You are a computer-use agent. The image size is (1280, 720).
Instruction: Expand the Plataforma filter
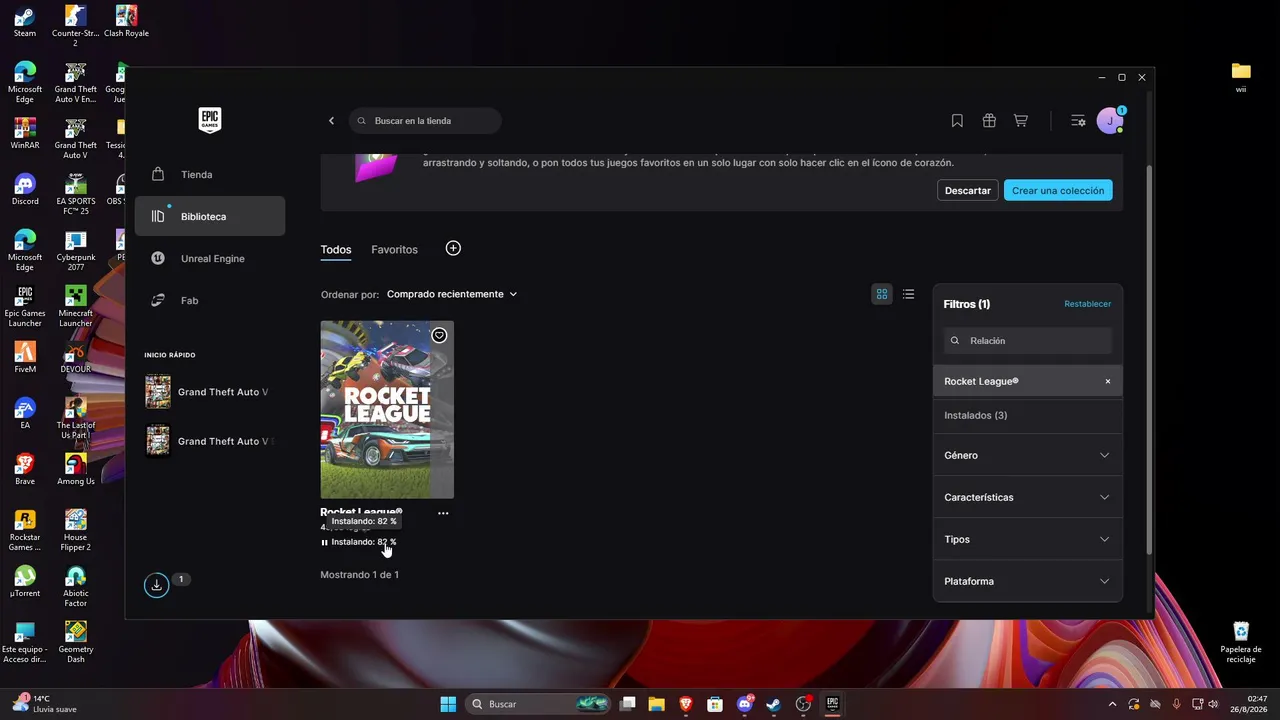pyautogui.click(x=1027, y=581)
